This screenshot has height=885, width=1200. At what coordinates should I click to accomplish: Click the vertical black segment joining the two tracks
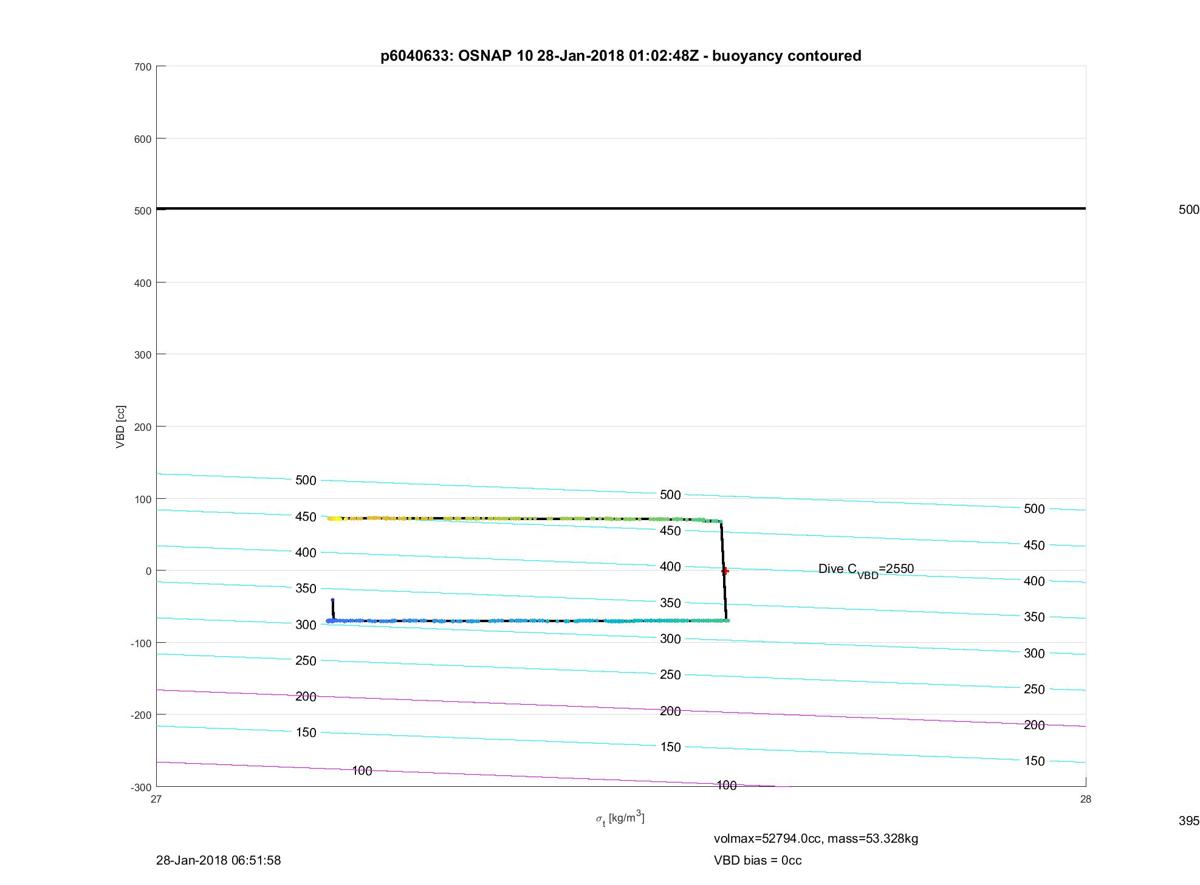[x=724, y=570]
